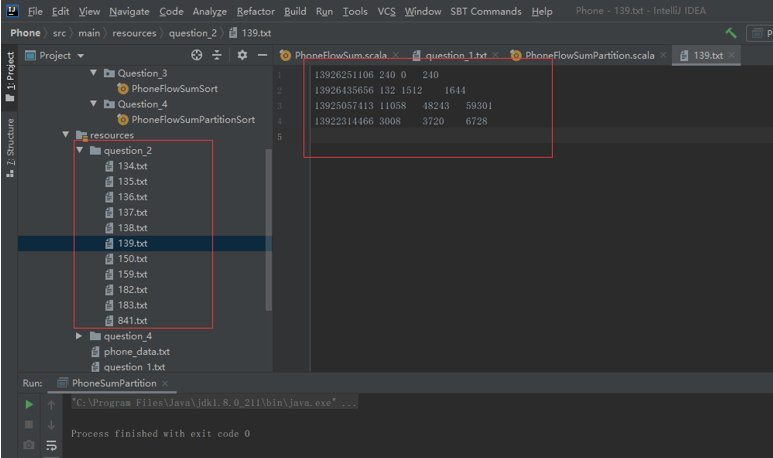Open the Help menu

(542, 11)
